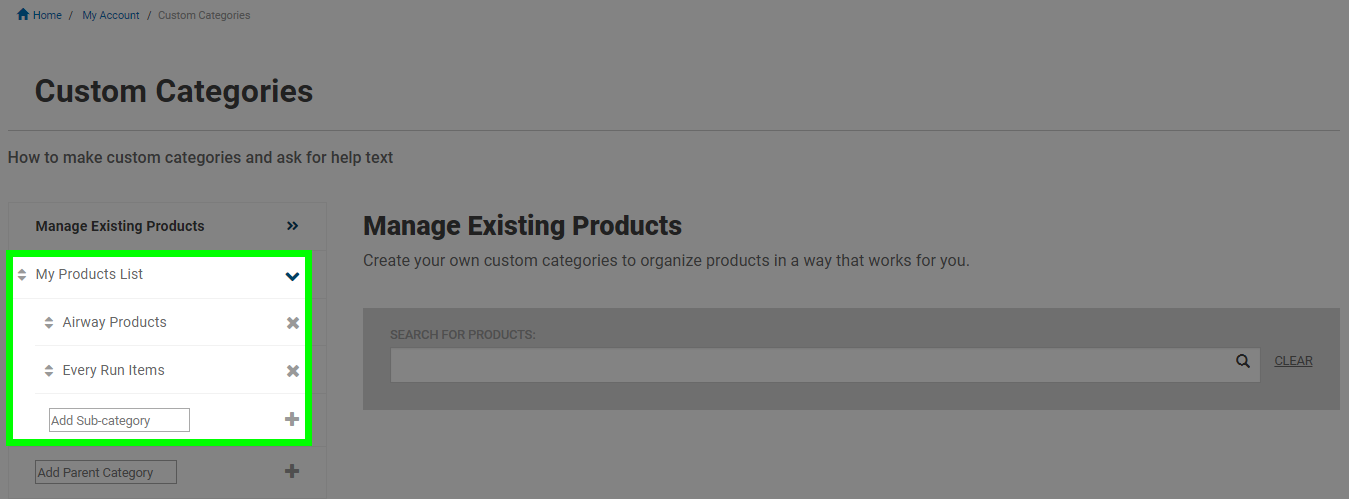Select the Manage Existing Products sidebar tab

pyautogui.click(x=167, y=226)
